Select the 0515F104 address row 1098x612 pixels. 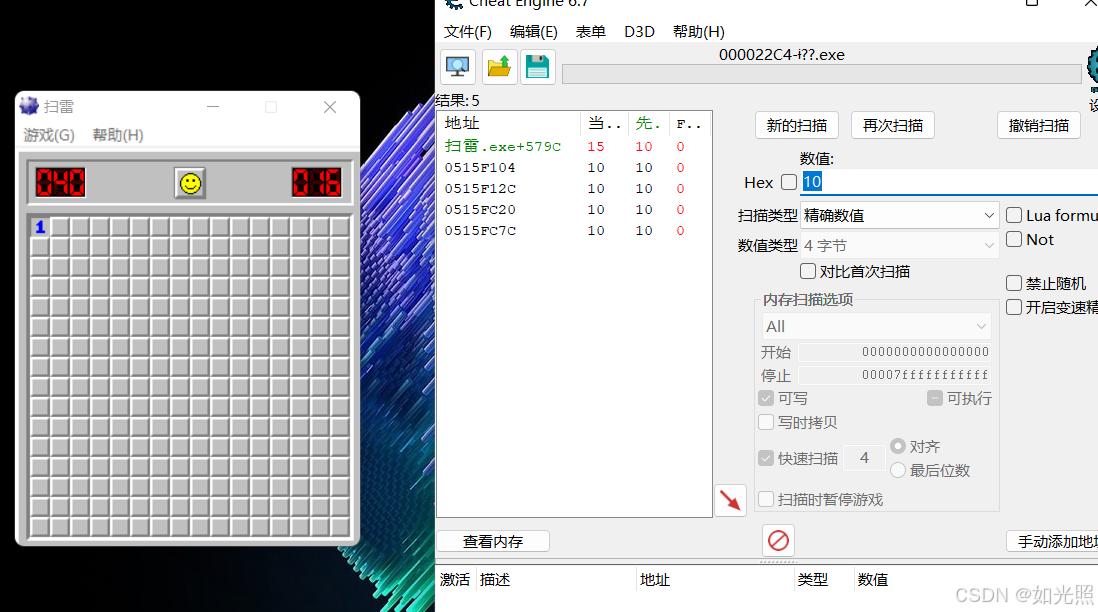pyautogui.click(x=574, y=167)
